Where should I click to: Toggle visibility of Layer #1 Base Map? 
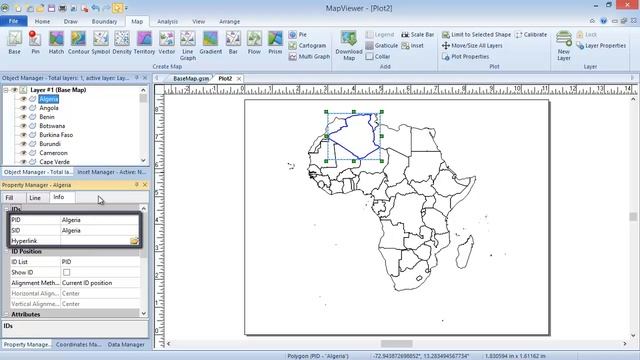(x=14, y=90)
